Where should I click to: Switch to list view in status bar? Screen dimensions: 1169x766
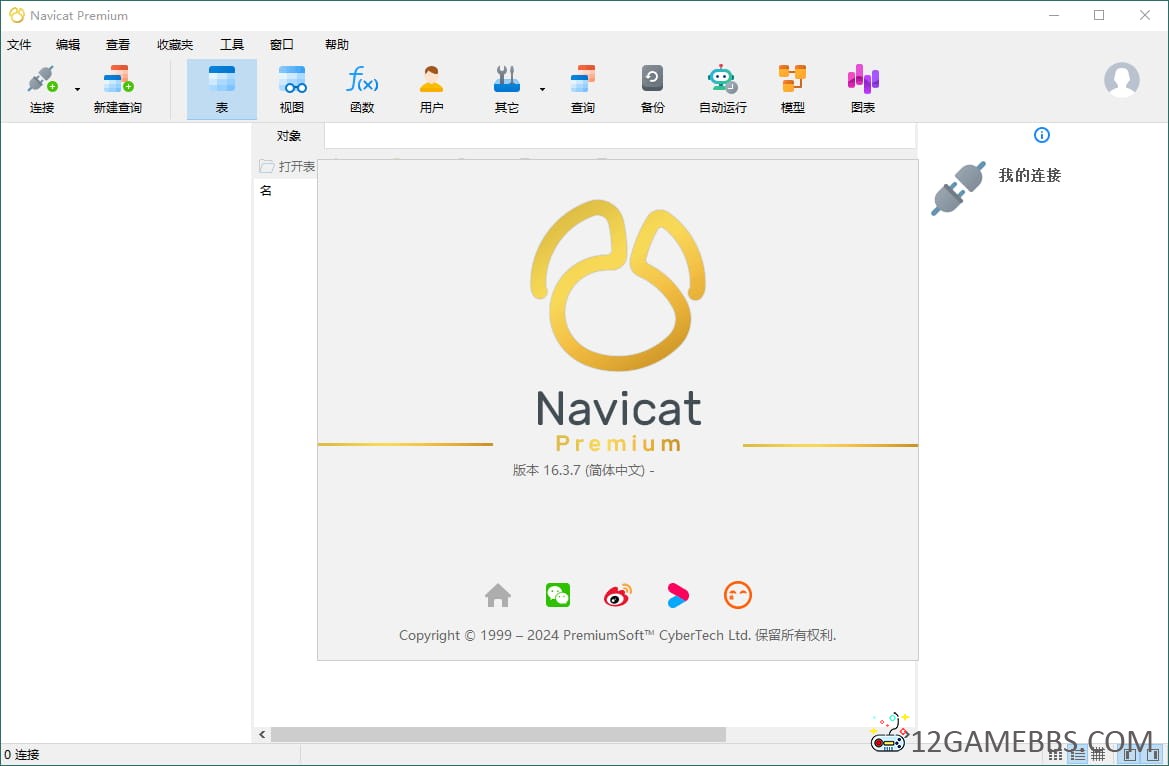[1077, 755]
